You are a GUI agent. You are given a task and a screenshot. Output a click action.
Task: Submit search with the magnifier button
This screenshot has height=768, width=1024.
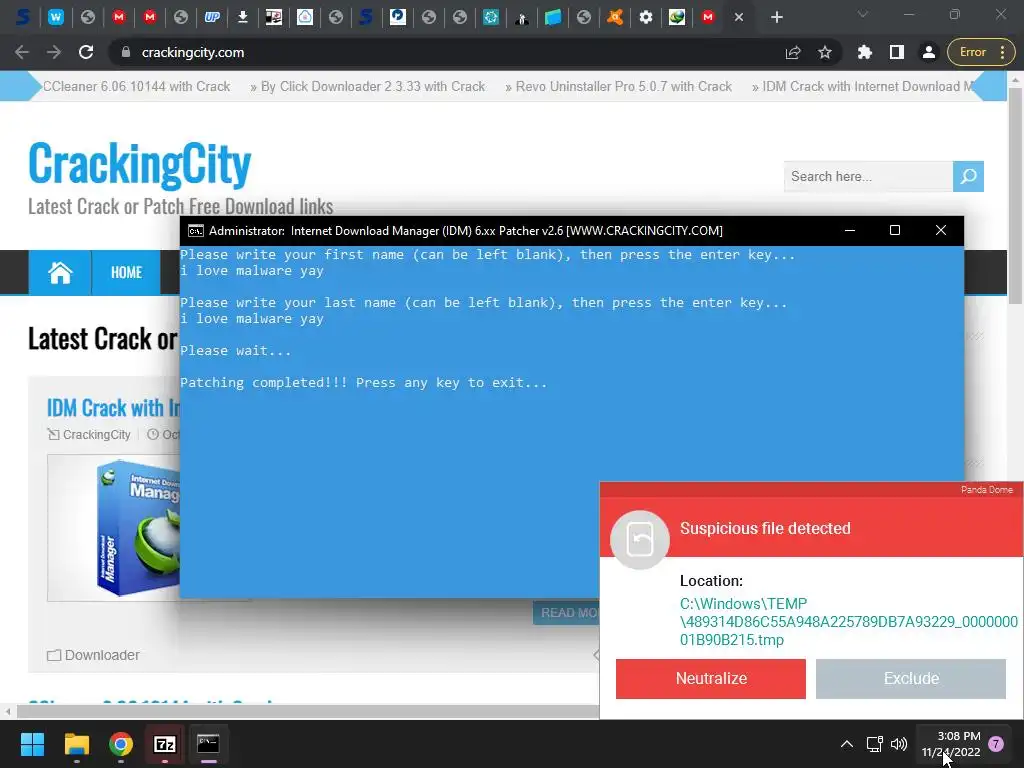[x=968, y=176]
